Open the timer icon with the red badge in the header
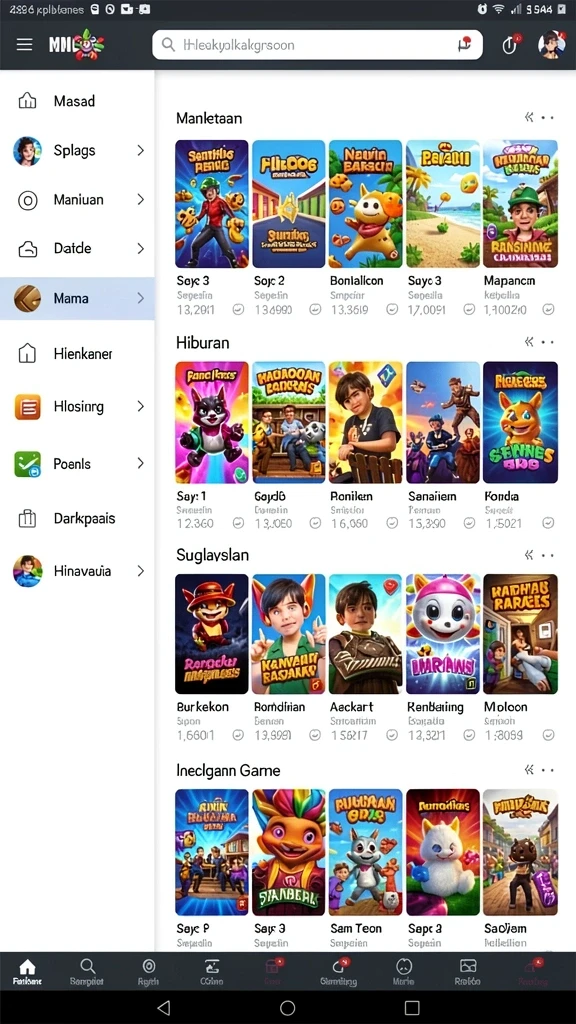The height and width of the screenshot is (1024, 576). coord(510,44)
